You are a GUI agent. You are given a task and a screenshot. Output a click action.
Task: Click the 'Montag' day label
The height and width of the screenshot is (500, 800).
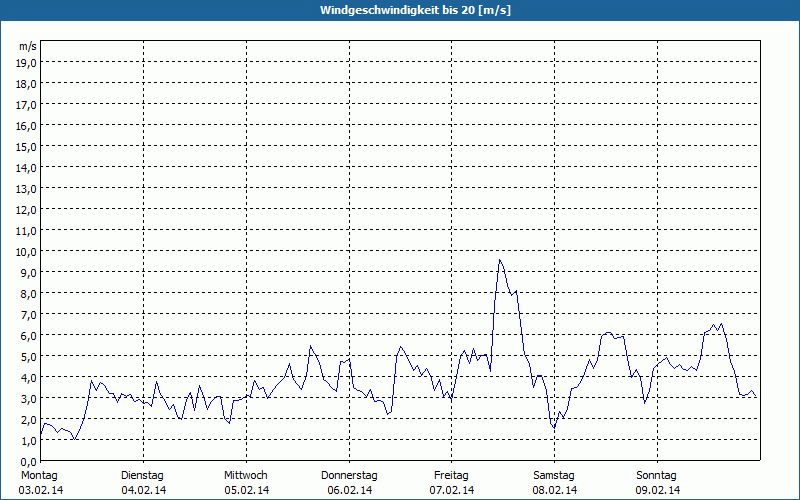click(x=39, y=476)
